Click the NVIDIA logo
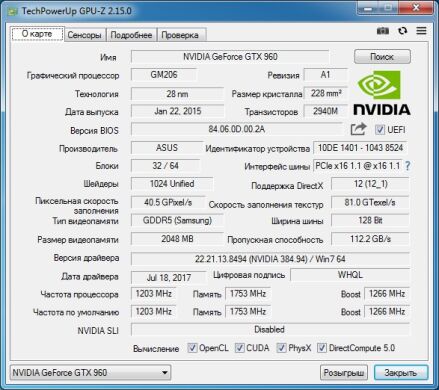Image resolution: width=439 pixels, height=390 pixels. tap(382, 93)
